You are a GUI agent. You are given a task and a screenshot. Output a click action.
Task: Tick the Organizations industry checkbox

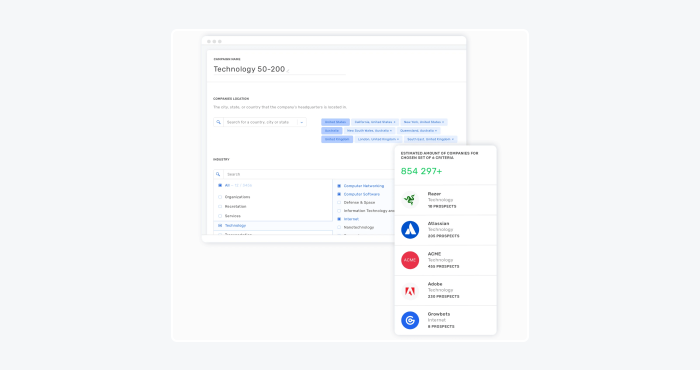(x=220, y=197)
